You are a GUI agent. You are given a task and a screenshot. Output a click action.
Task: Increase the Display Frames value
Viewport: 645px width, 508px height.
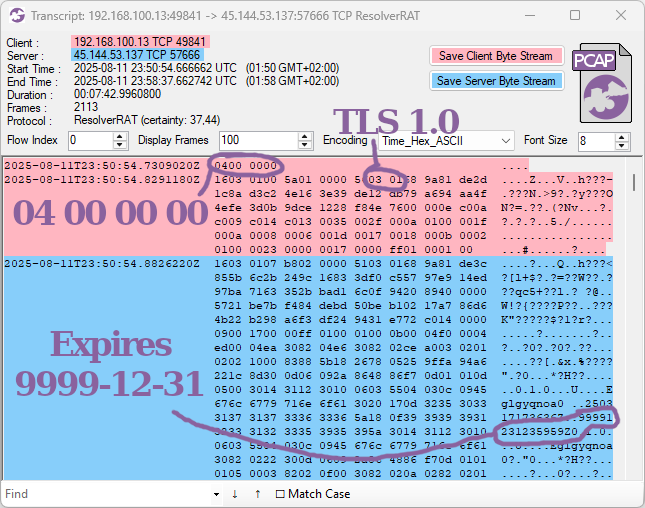(304, 137)
